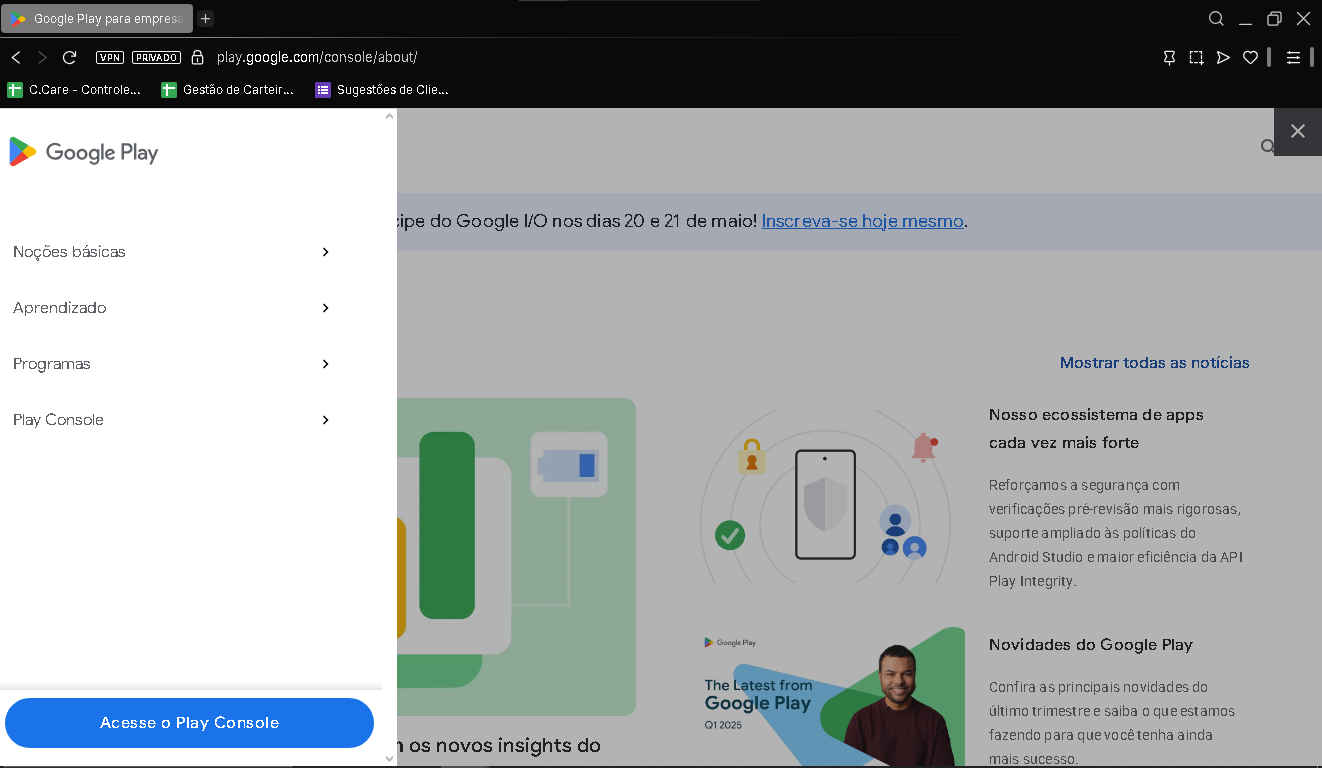Click the PRIVADO private mode badge
Screen dimensions: 1322x768
156,58
